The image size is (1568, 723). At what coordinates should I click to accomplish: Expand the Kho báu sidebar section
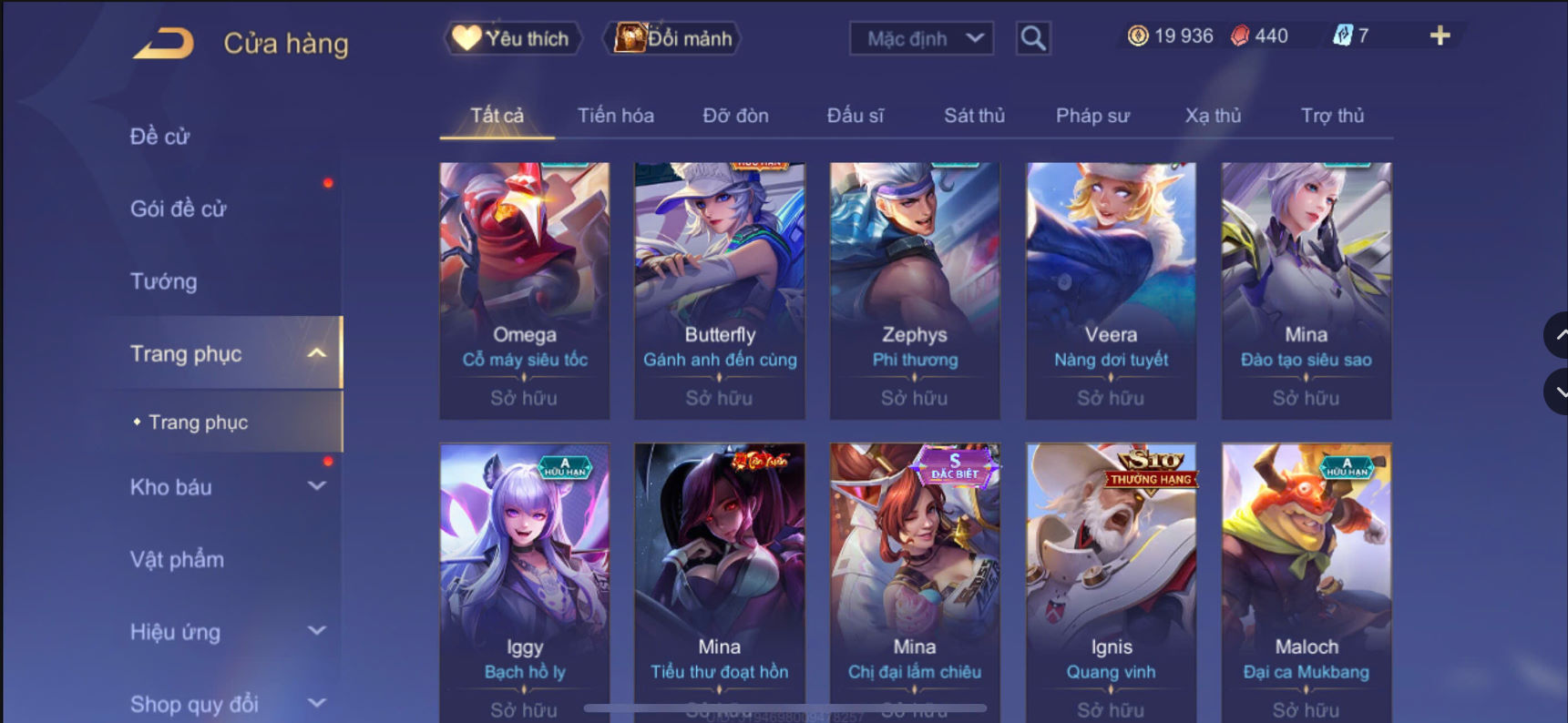(316, 486)
